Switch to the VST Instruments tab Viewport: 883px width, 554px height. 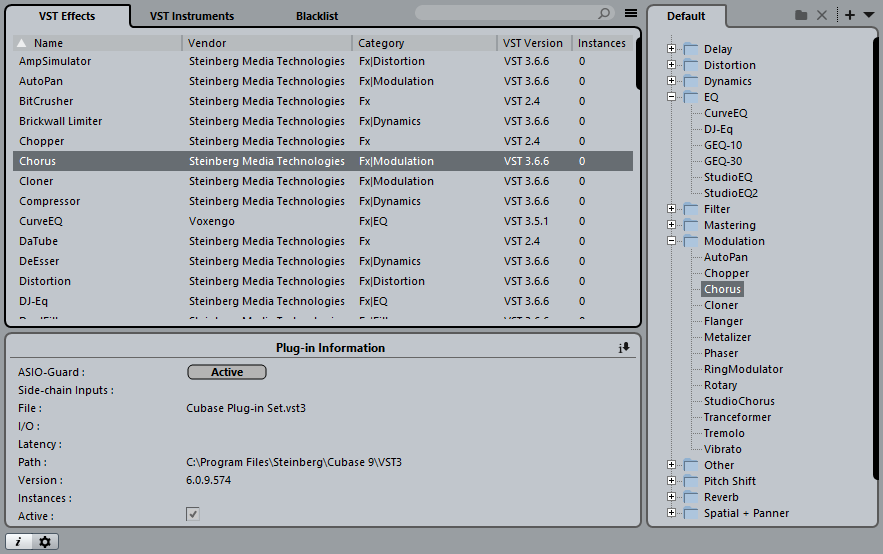[x=191, y=16]
